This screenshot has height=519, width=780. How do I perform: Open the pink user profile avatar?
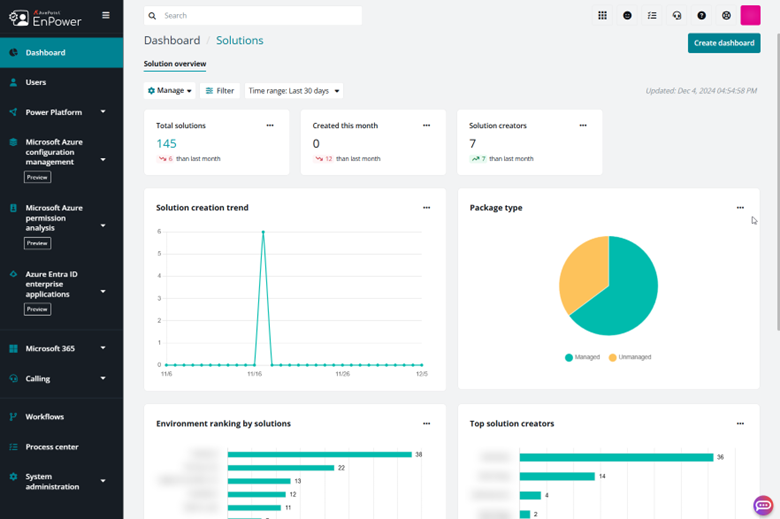click(750, 15)
